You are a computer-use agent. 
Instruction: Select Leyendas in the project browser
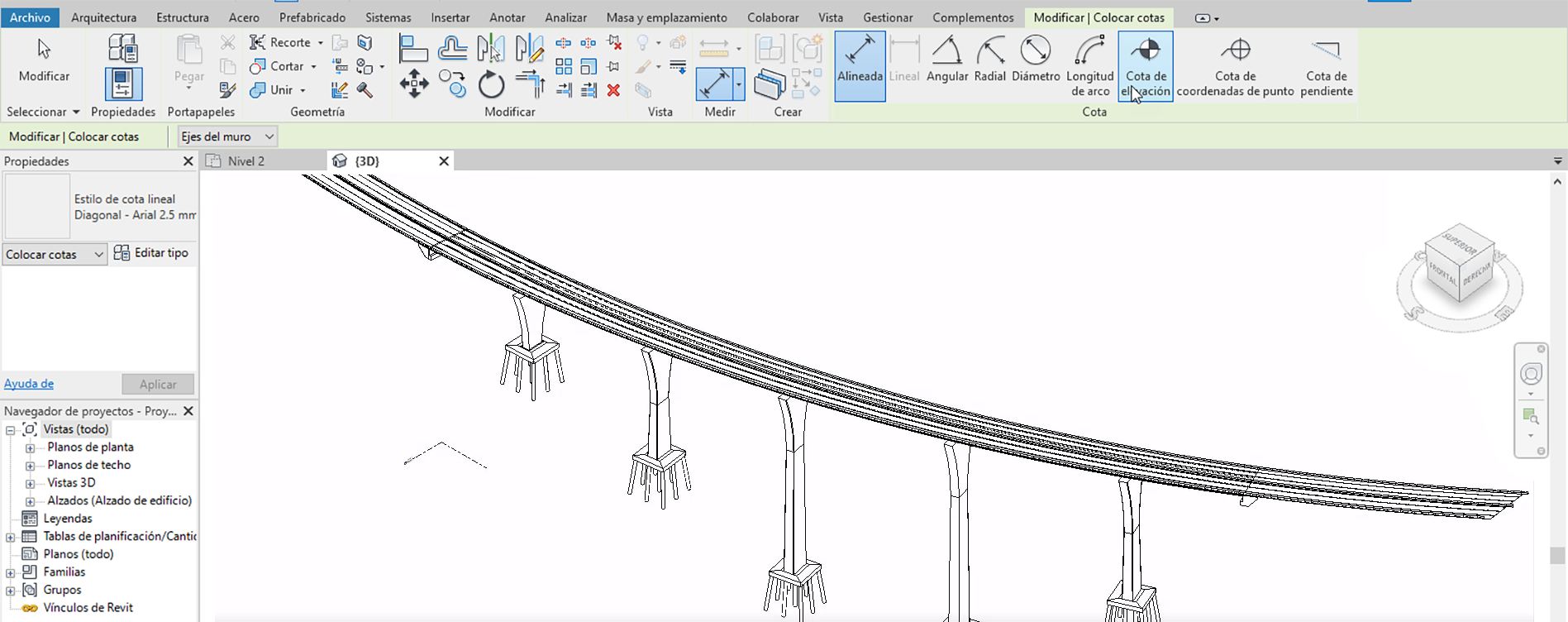click(x=68, y=519)
